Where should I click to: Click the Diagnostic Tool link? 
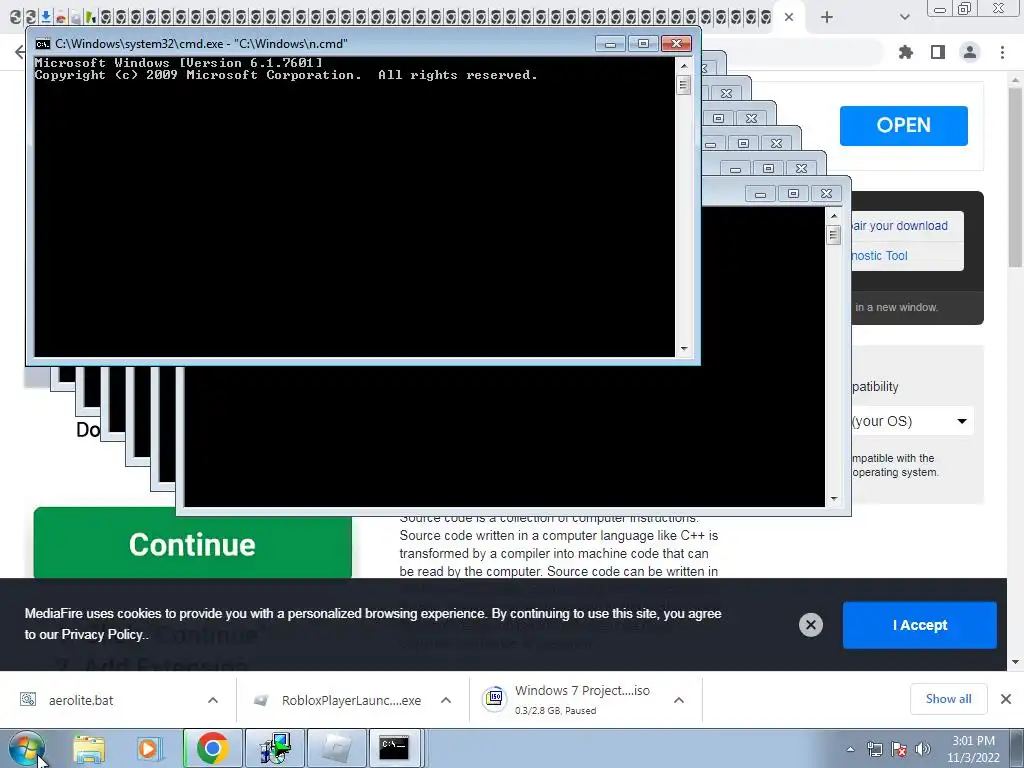pos(880,256)
